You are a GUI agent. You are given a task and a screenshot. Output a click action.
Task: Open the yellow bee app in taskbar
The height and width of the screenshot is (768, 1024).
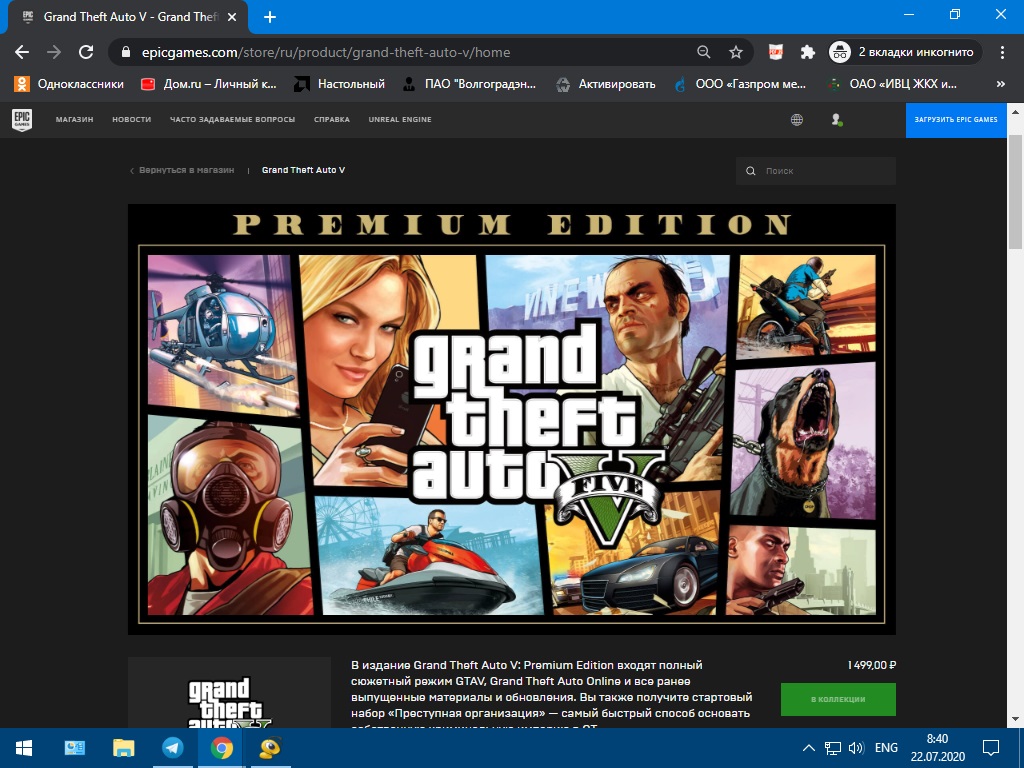[270, 748]
